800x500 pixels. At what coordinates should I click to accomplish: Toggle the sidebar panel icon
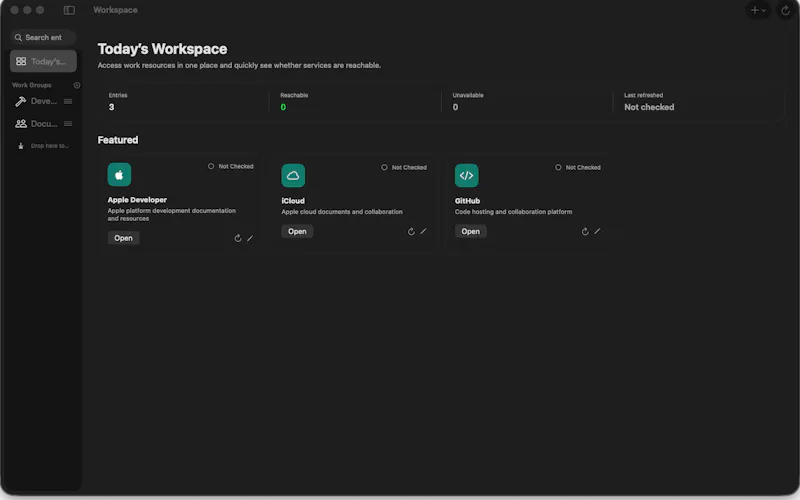69,10
